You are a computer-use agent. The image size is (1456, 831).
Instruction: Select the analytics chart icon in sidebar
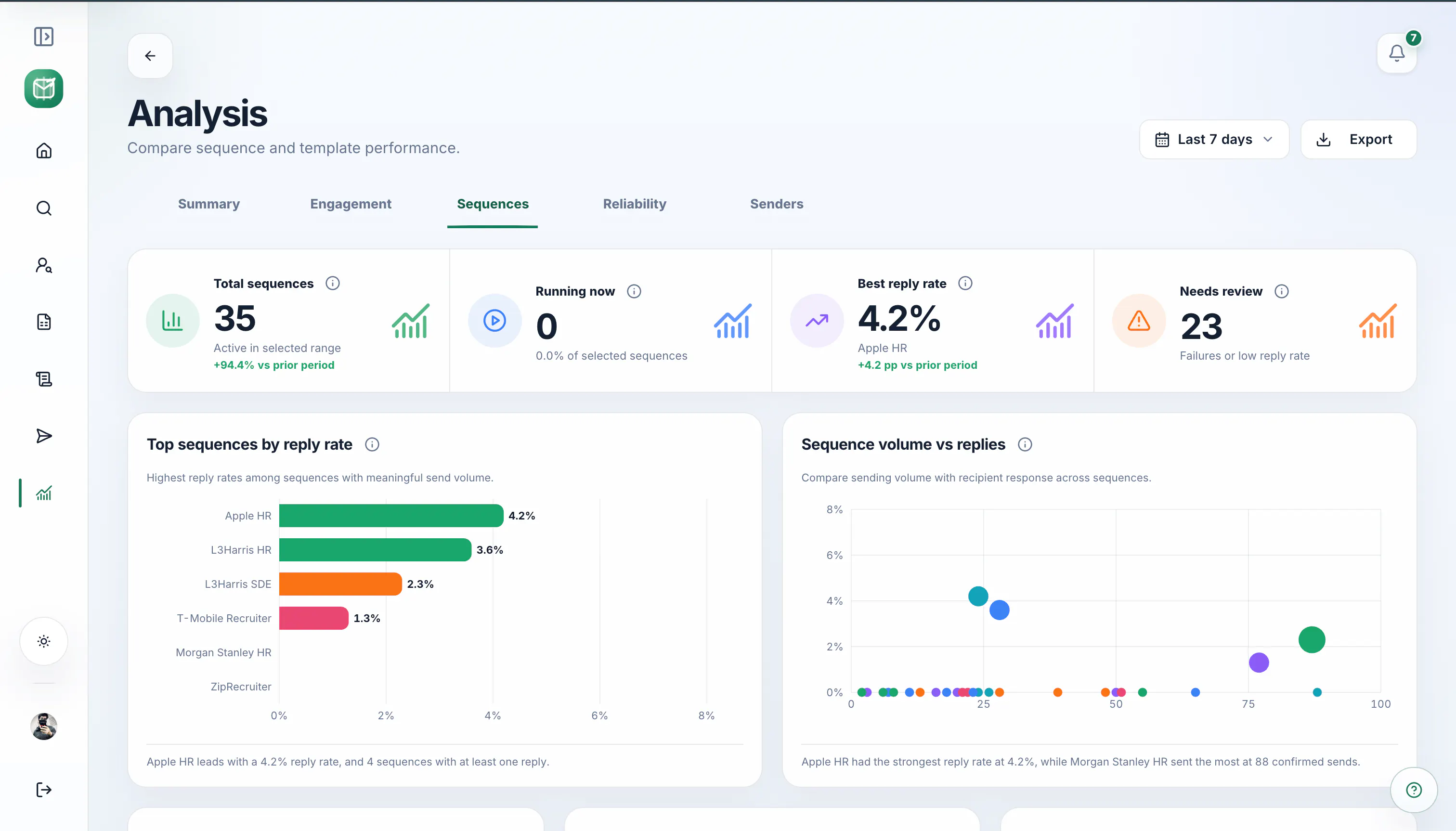43,493
